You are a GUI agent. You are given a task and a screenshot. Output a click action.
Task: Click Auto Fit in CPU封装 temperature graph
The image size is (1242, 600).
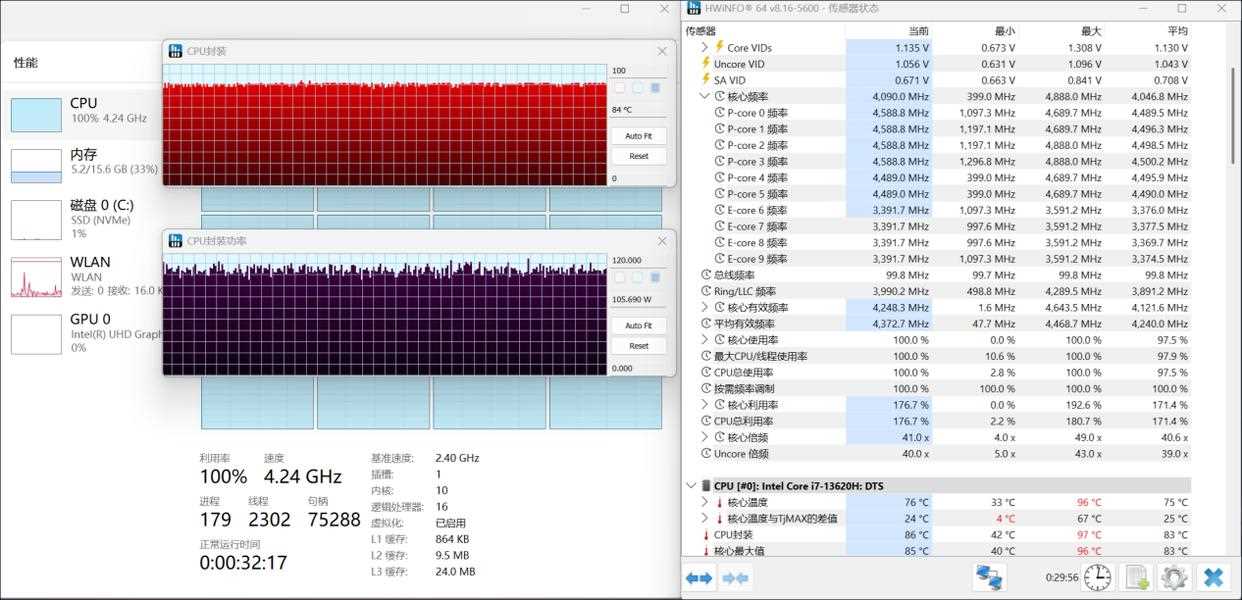point(638,136)
